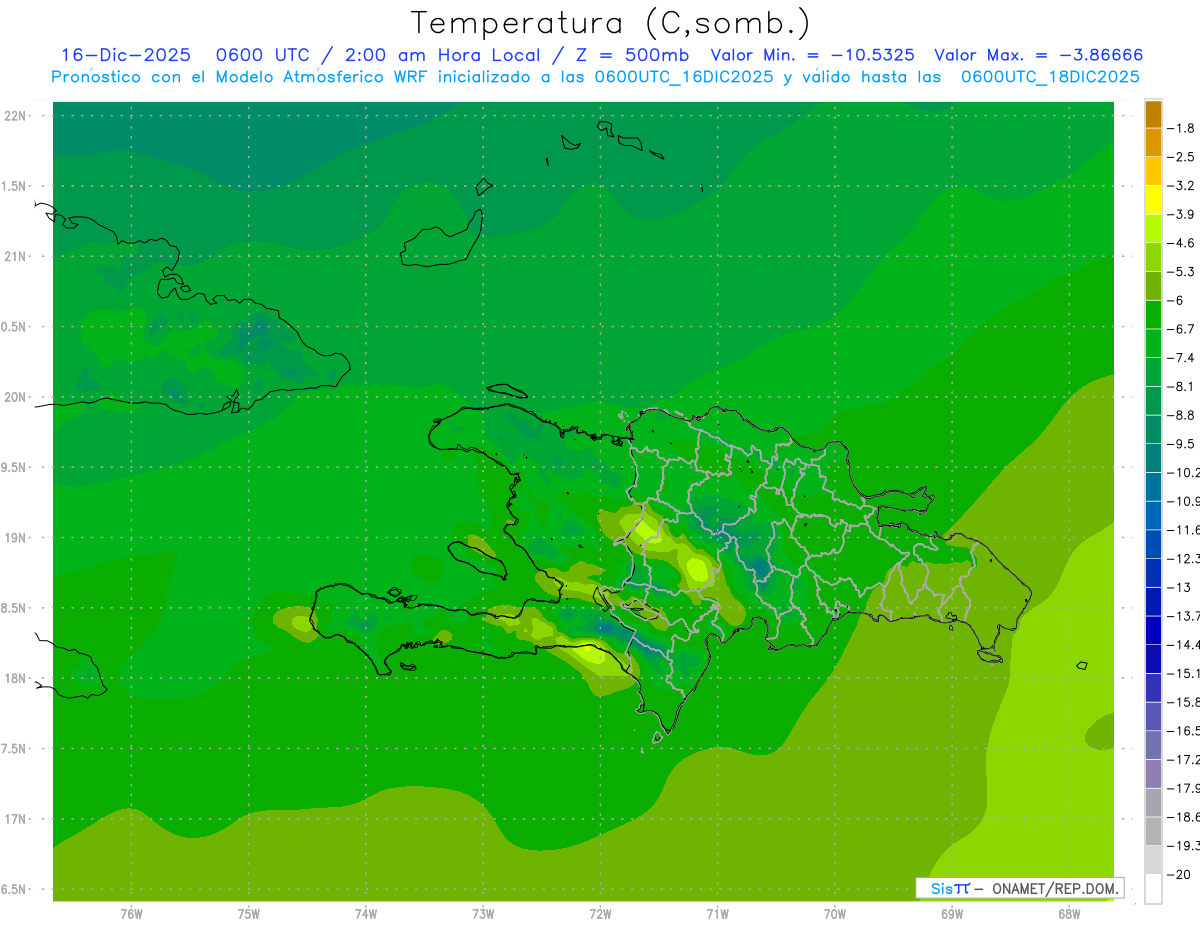Select the 'Z = 500mb' level label
Viewport: 1200px width, 927px height.
coord(633,56)
